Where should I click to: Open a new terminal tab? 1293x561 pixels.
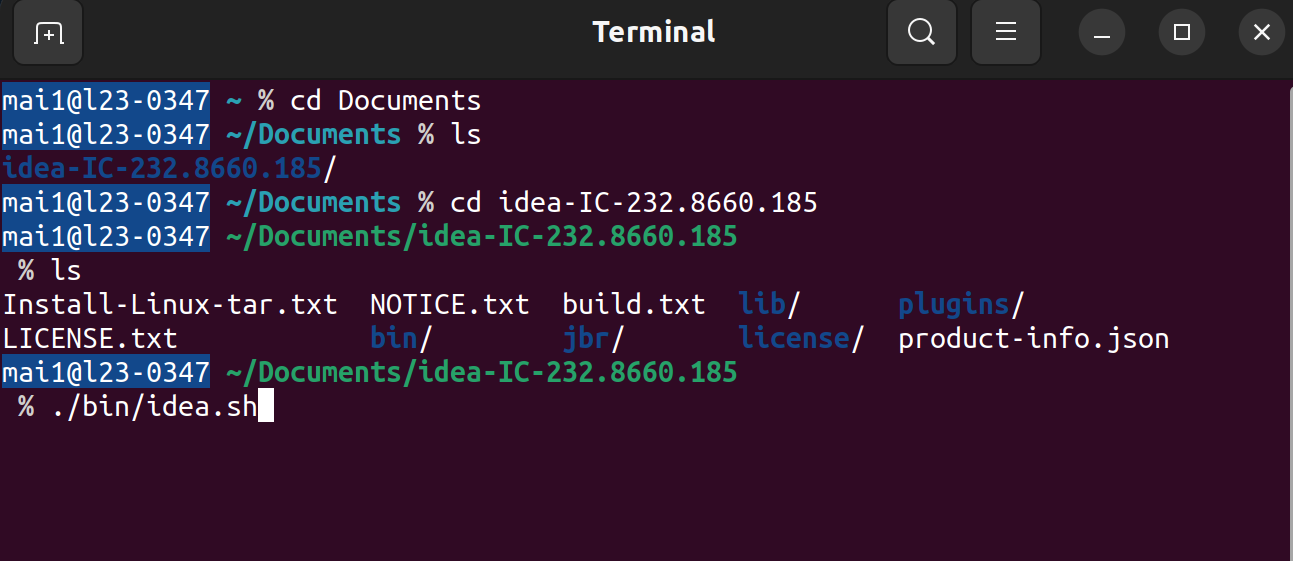(48, 33)
